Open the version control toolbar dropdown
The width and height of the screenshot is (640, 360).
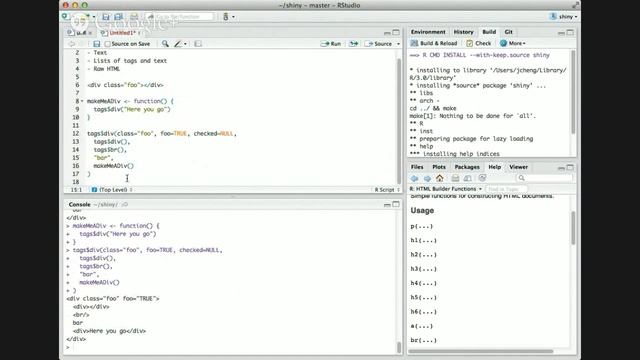tap(228, 17)
